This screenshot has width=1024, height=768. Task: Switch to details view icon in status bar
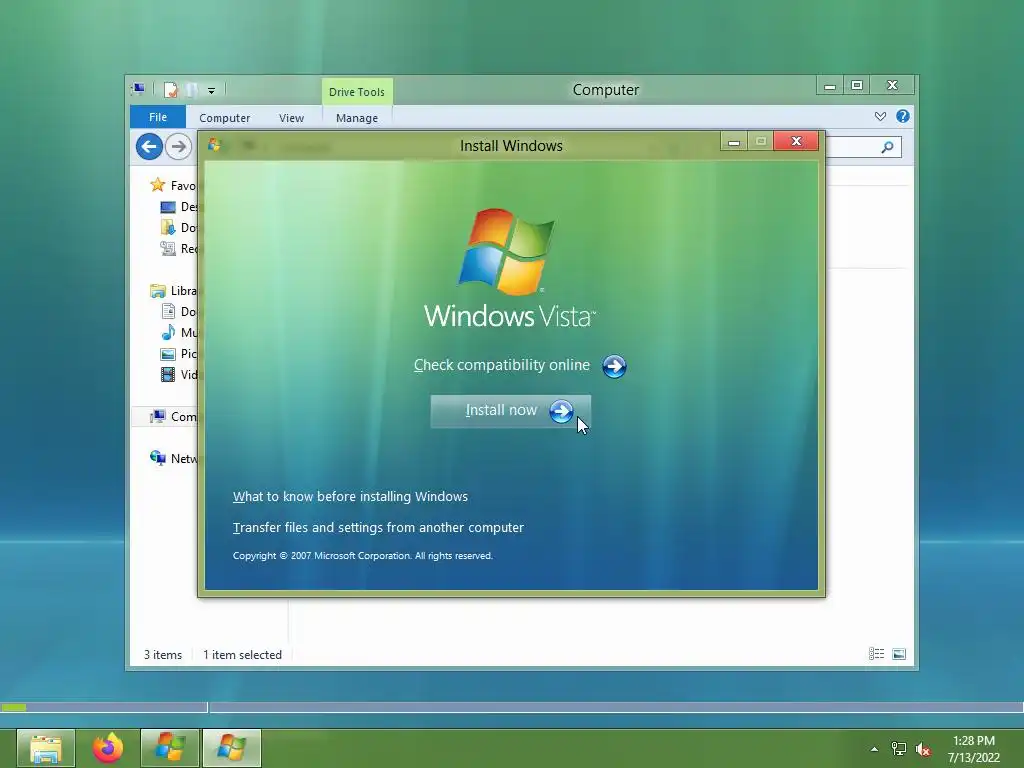coord(876,654)
